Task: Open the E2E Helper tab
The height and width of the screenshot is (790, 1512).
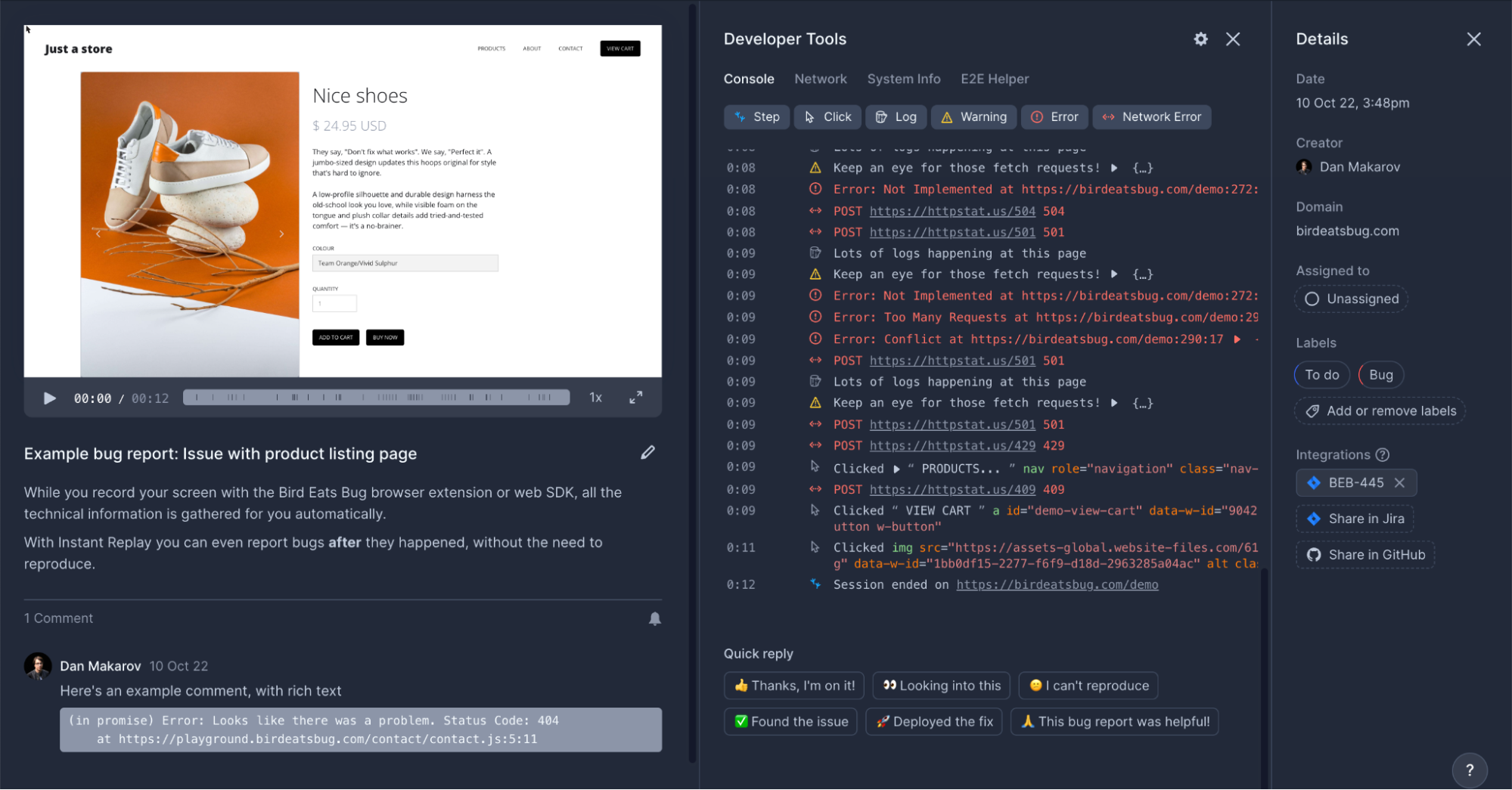Action: (x=995, y=79)
